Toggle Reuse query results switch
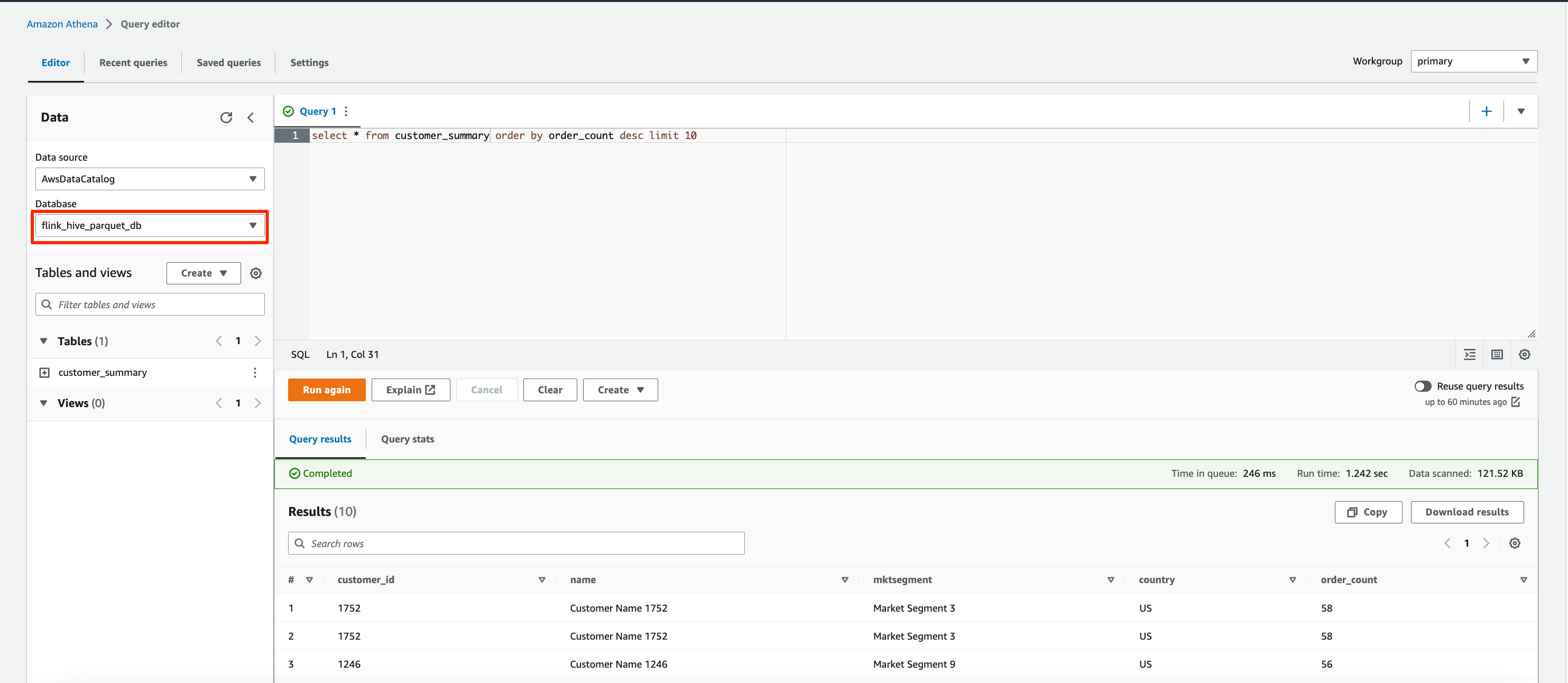Screen dimensions: 1568x683 (1422, 386)
